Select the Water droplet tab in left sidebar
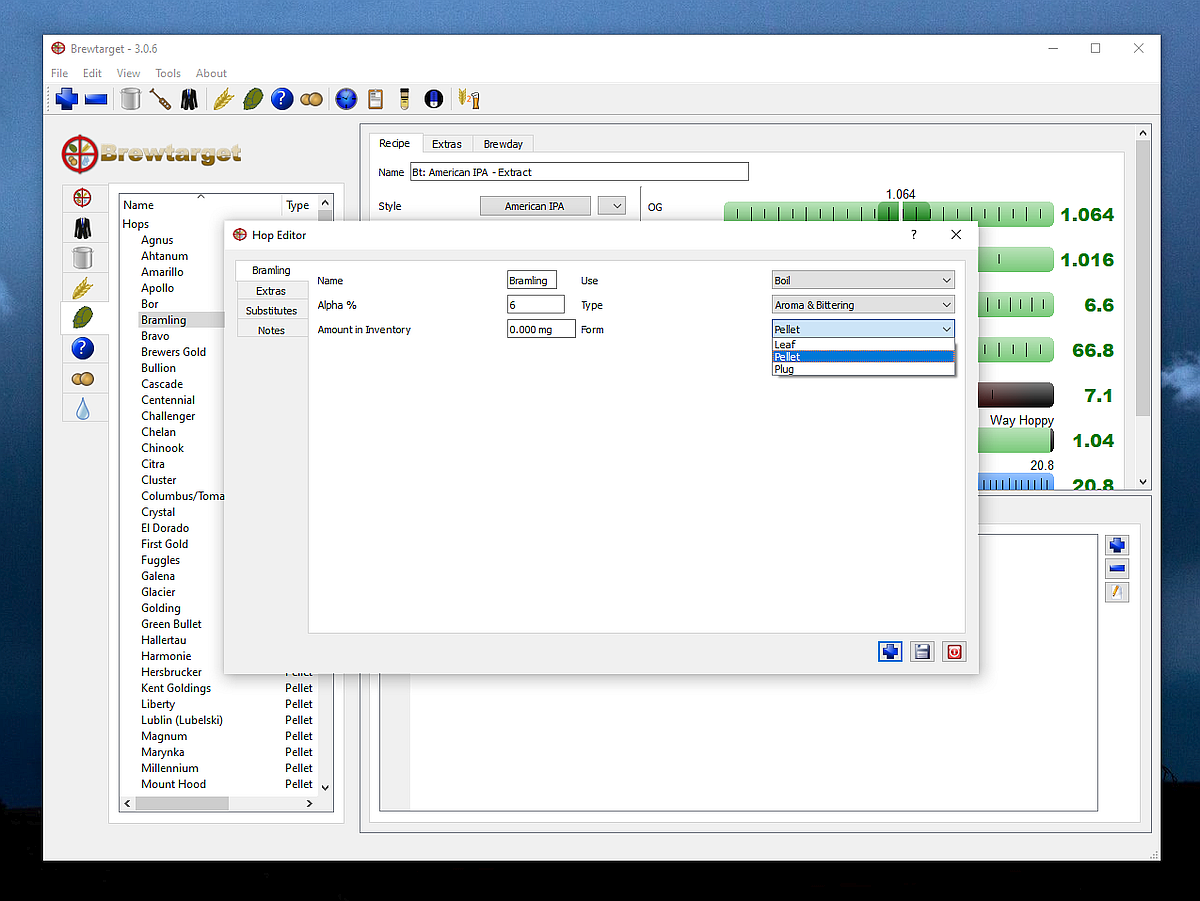 tap(82, 408)
